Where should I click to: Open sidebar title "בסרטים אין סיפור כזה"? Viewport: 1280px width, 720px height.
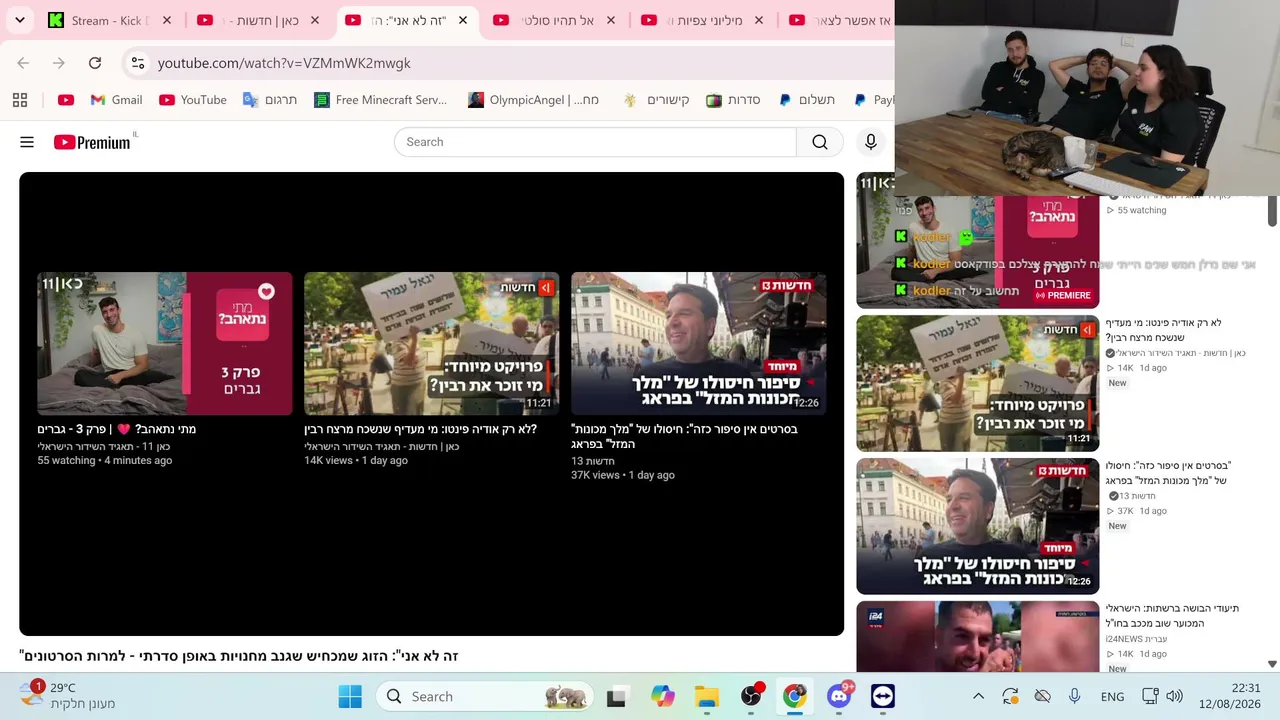tap(1168, 473)
